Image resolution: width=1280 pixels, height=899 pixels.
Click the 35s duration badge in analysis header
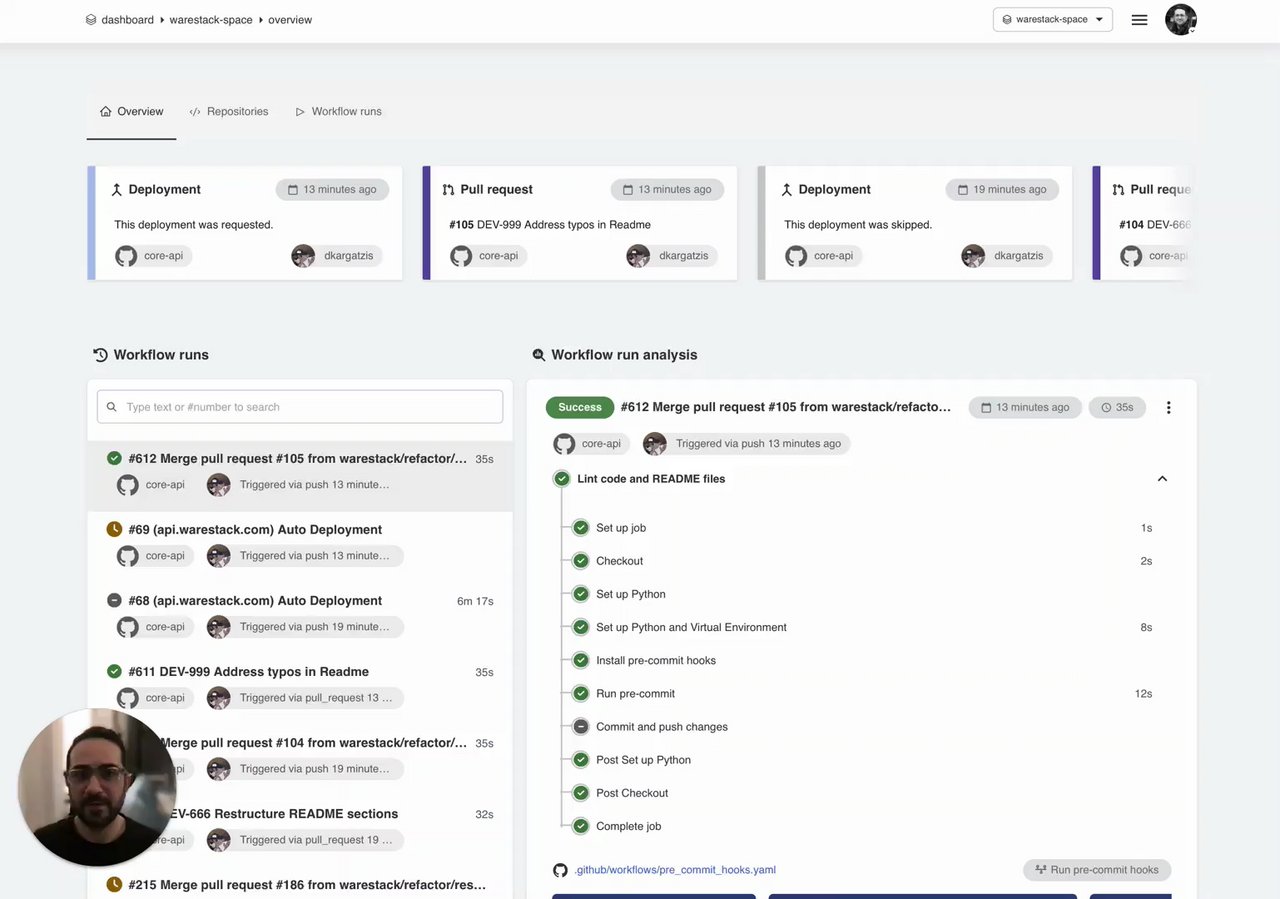tap(1117, 407)
